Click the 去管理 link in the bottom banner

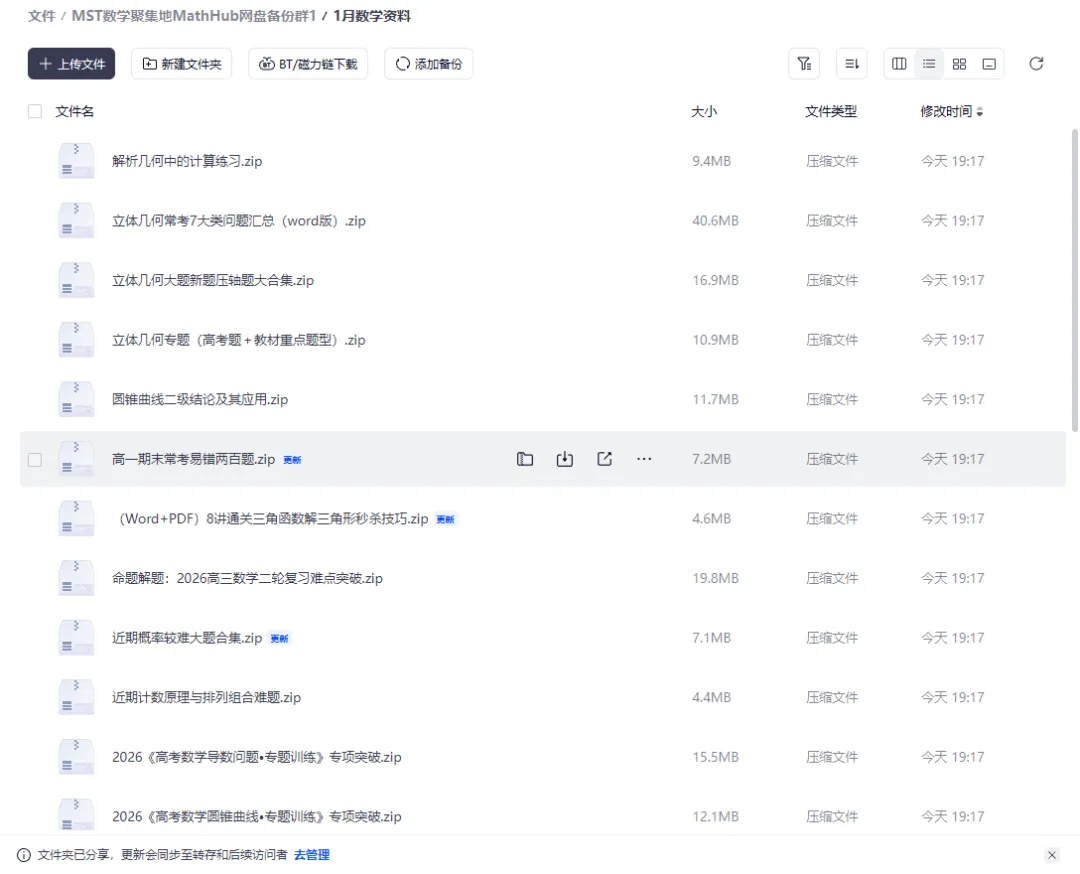pyautogui.click(x=311, y=855)
